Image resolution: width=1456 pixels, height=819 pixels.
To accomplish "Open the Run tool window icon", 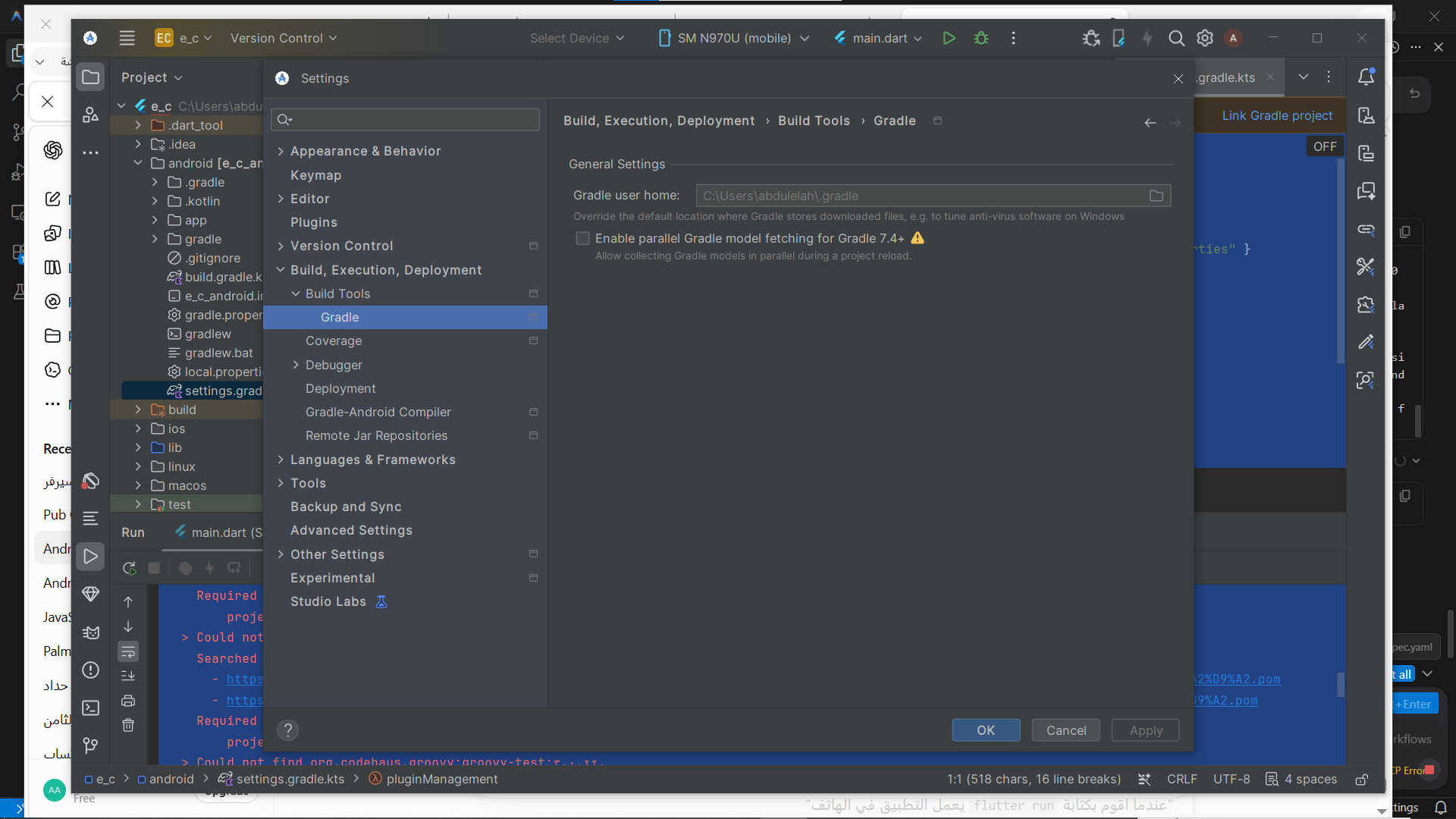I will (90, 556).
